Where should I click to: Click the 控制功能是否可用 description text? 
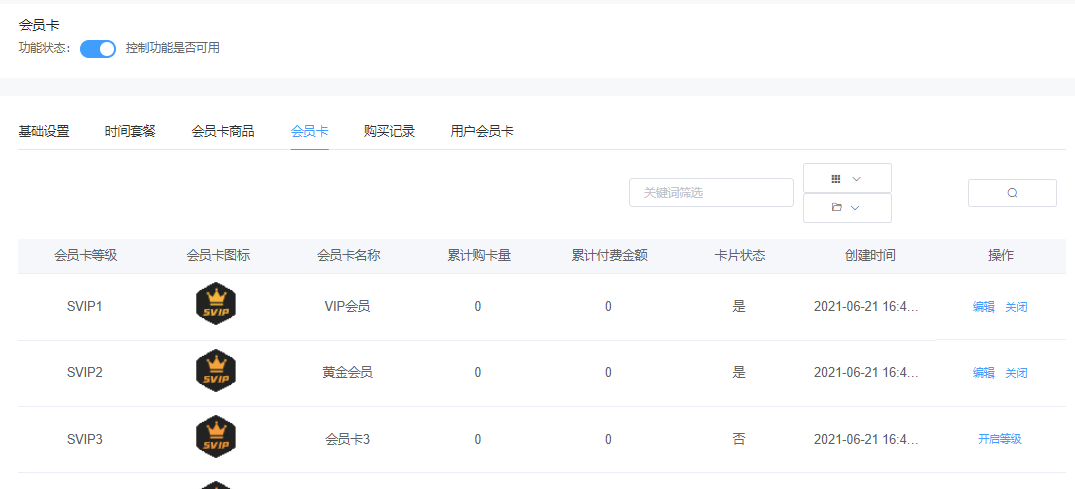tap(173, 48)
